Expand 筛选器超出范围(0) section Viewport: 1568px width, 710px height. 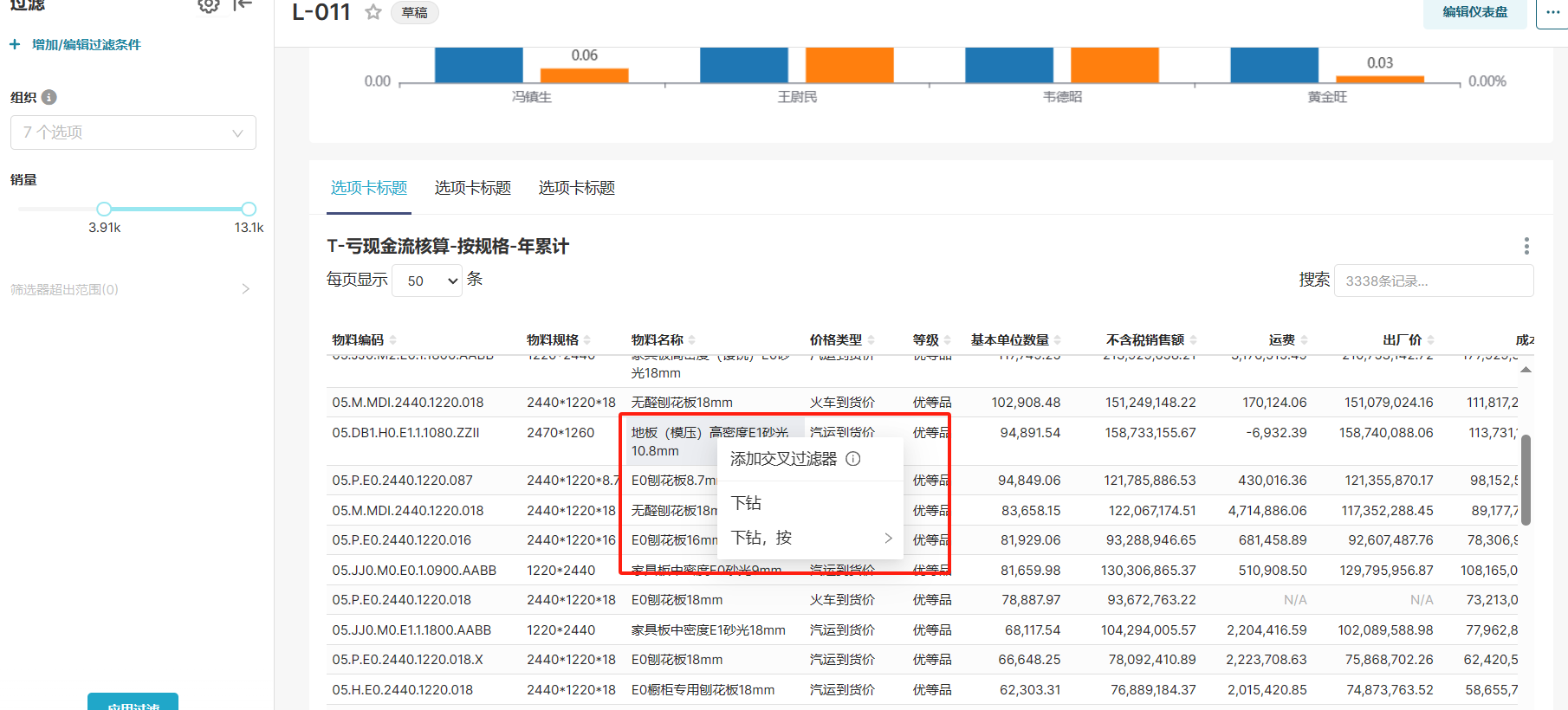(x=130, y=289)
